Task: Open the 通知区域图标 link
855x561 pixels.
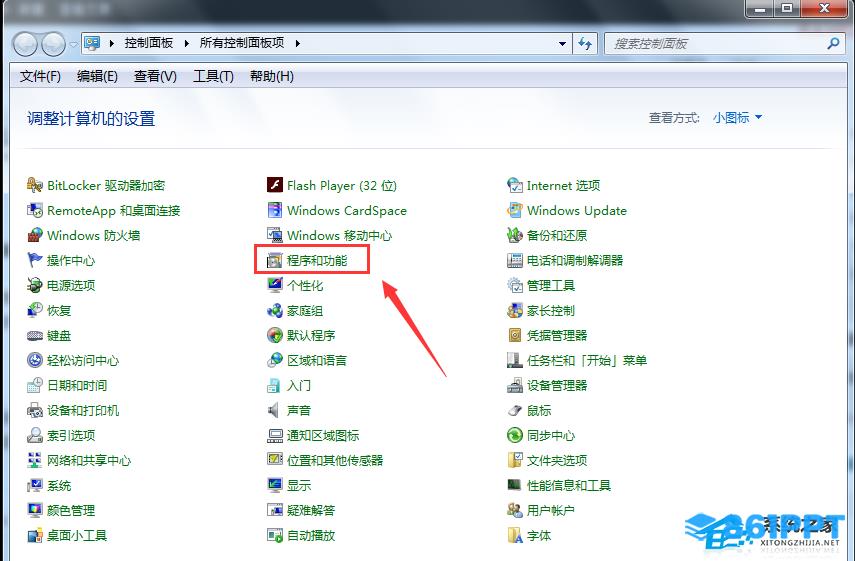Action: [x=323, y=435]
